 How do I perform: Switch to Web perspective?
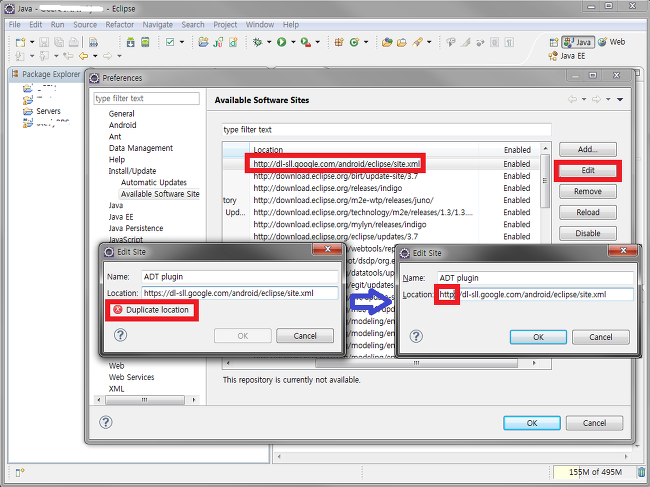click(612, 42)
